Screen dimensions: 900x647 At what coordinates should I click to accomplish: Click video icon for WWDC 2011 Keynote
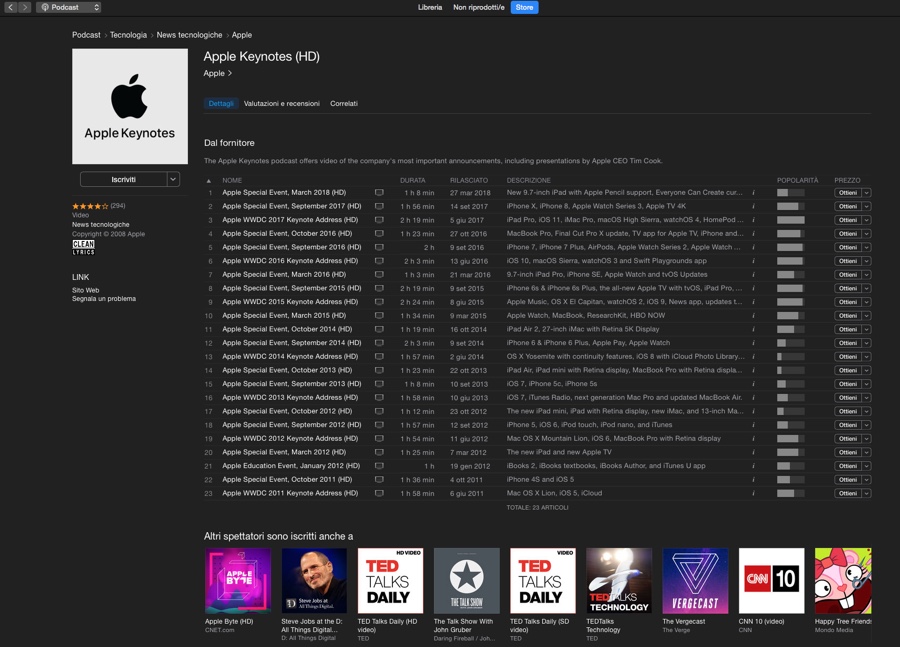379,493
